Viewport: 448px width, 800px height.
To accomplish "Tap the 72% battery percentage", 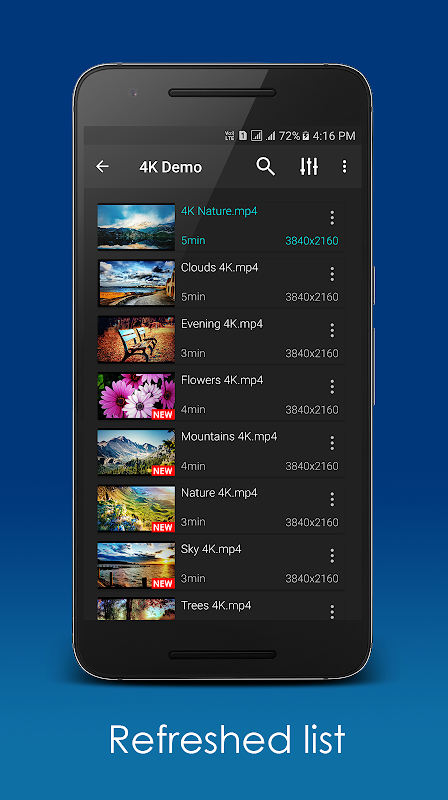I will click(x=289, y=136).
